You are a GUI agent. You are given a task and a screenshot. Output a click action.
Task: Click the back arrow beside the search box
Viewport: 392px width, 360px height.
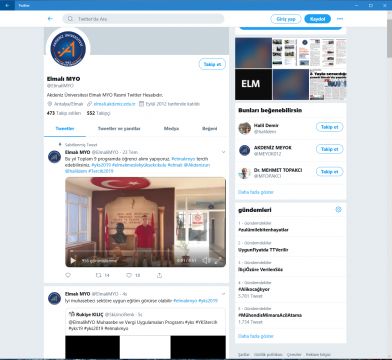coord(50,19)
